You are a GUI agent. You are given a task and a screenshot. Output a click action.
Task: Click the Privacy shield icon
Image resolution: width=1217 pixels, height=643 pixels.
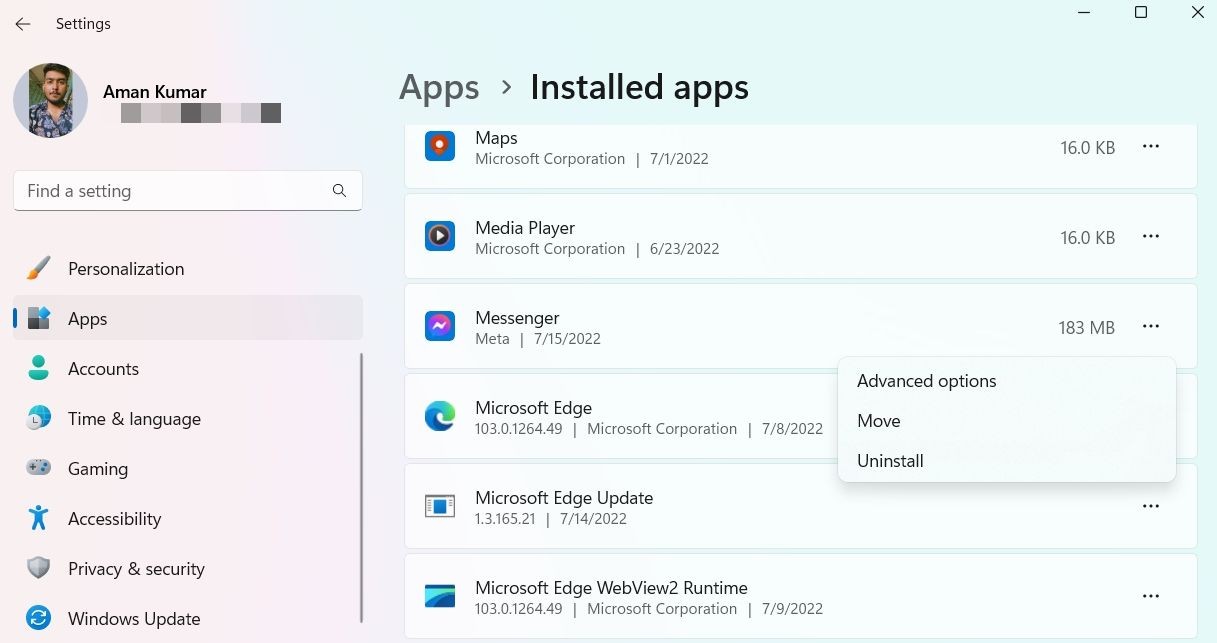click(x=39, y=568)
